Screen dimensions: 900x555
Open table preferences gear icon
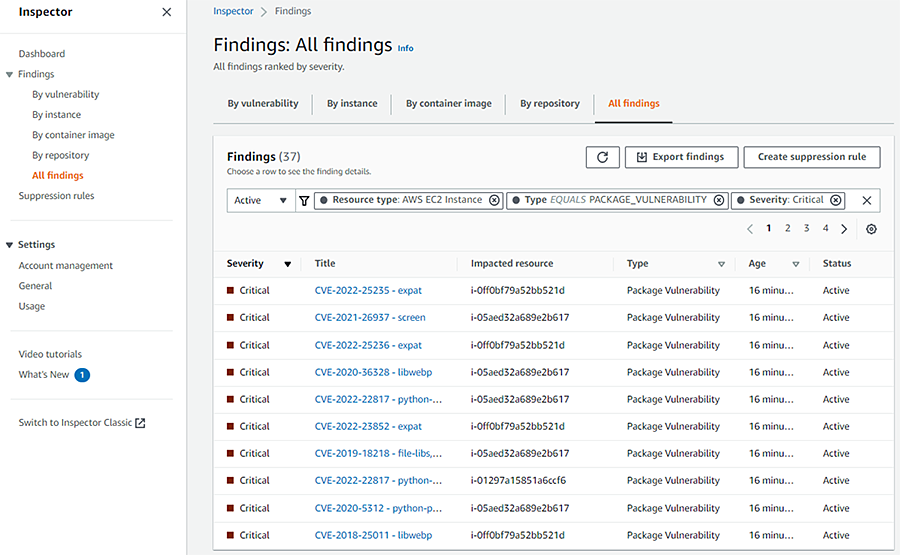click(x=871, y=229)
